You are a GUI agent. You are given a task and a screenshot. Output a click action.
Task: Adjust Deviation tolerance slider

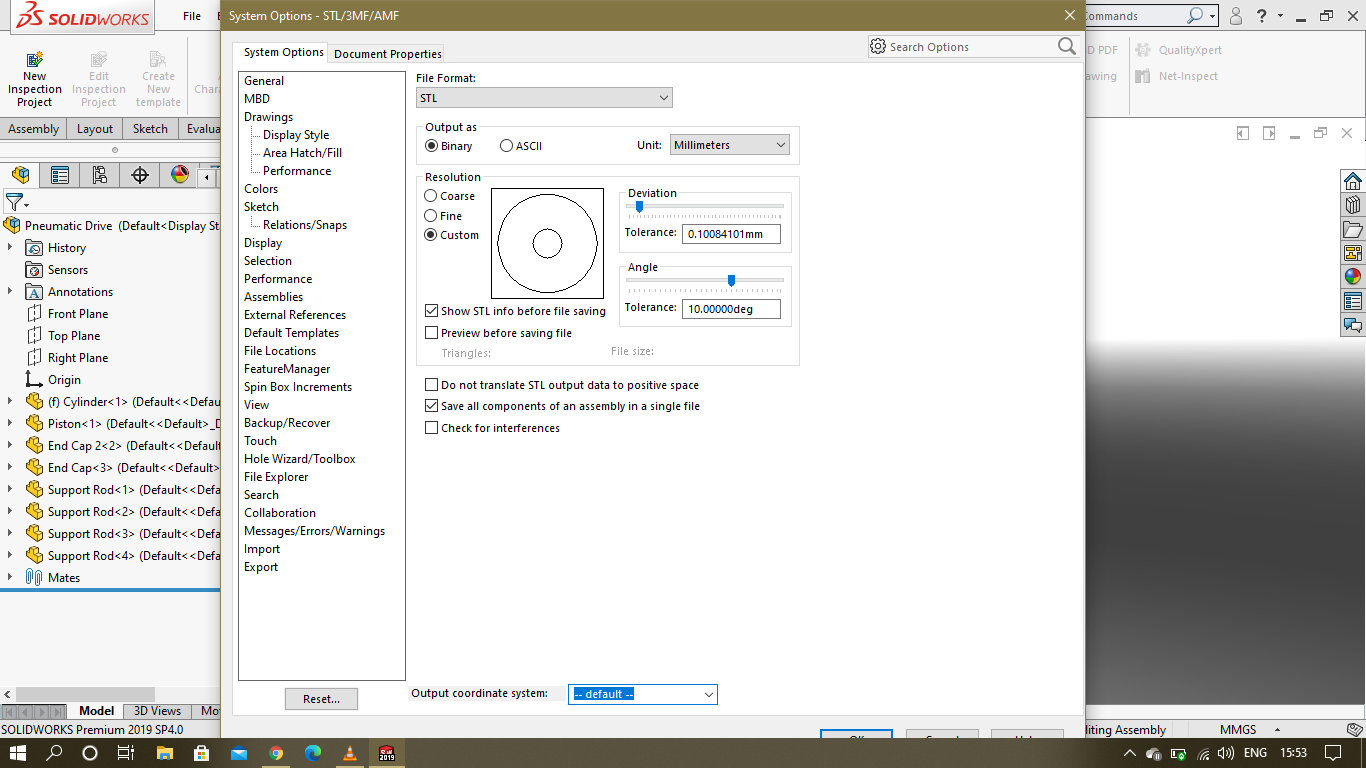pyautogui.click(x=640, y=206)
